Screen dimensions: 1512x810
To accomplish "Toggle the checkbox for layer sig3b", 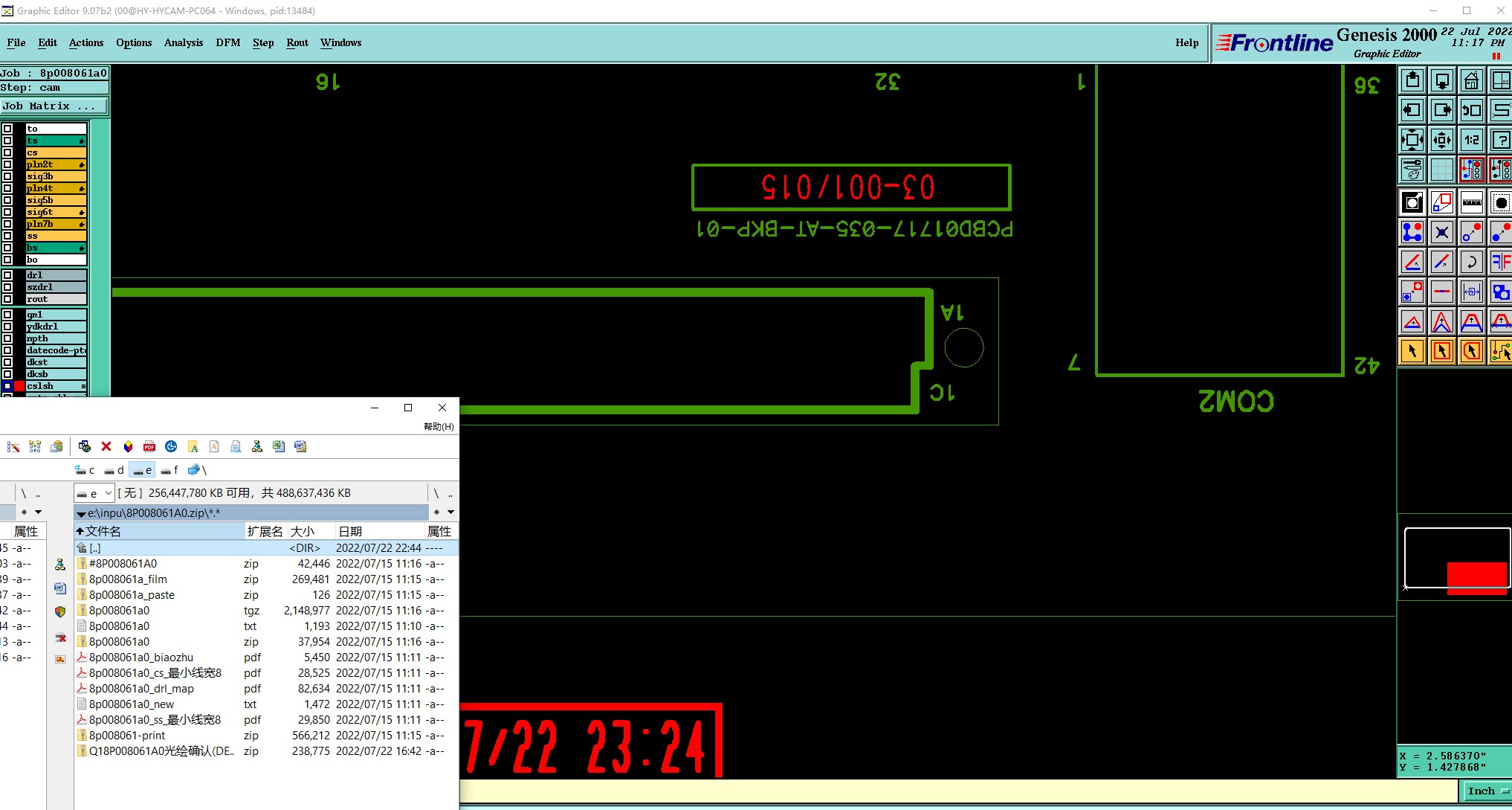I will (7, 176).
